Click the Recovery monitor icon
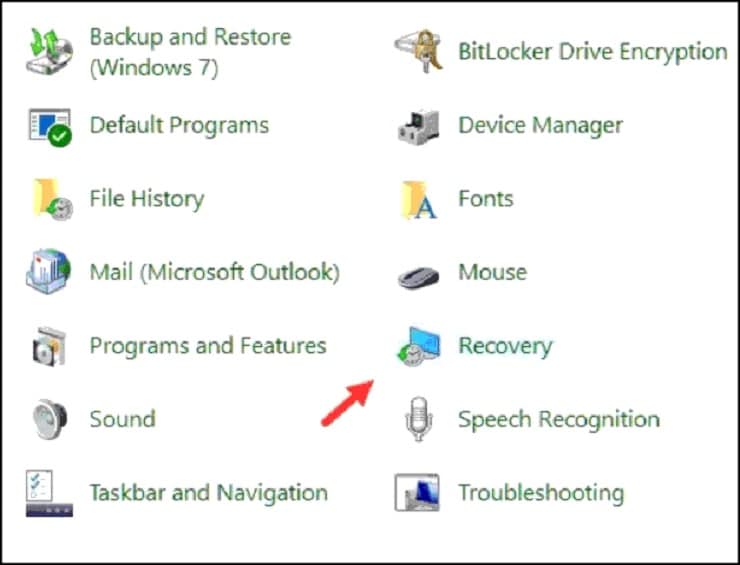The width and height of the screenshot is (740, 565). pos(418,346)
